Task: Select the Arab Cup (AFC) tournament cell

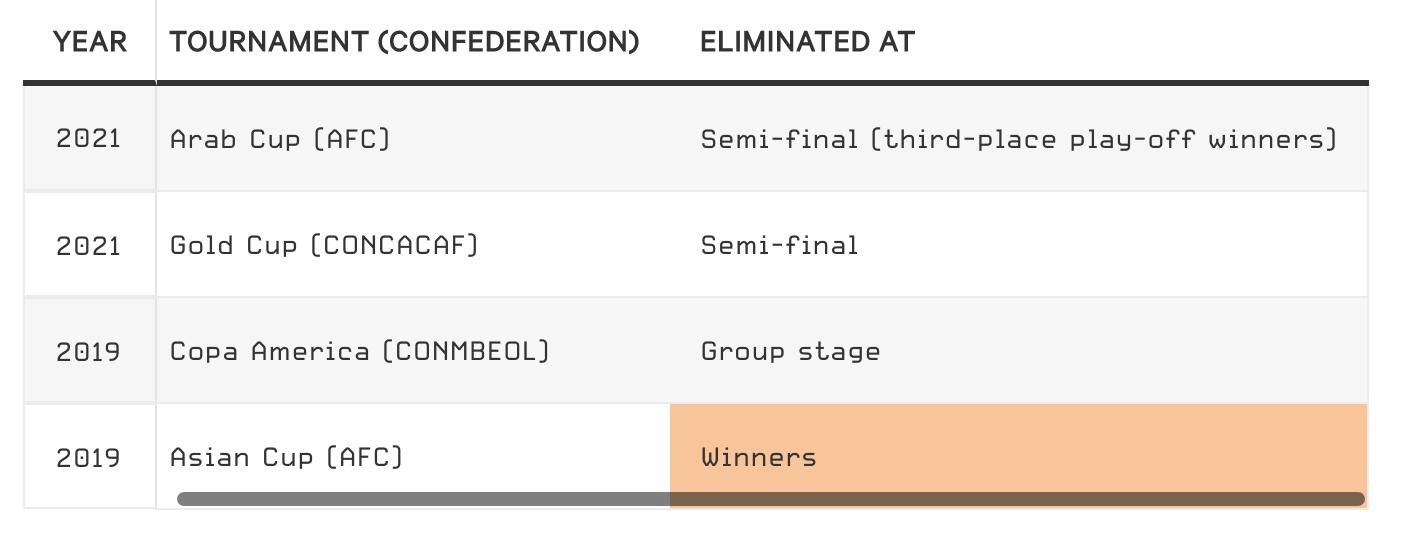Action: (280, 138)
